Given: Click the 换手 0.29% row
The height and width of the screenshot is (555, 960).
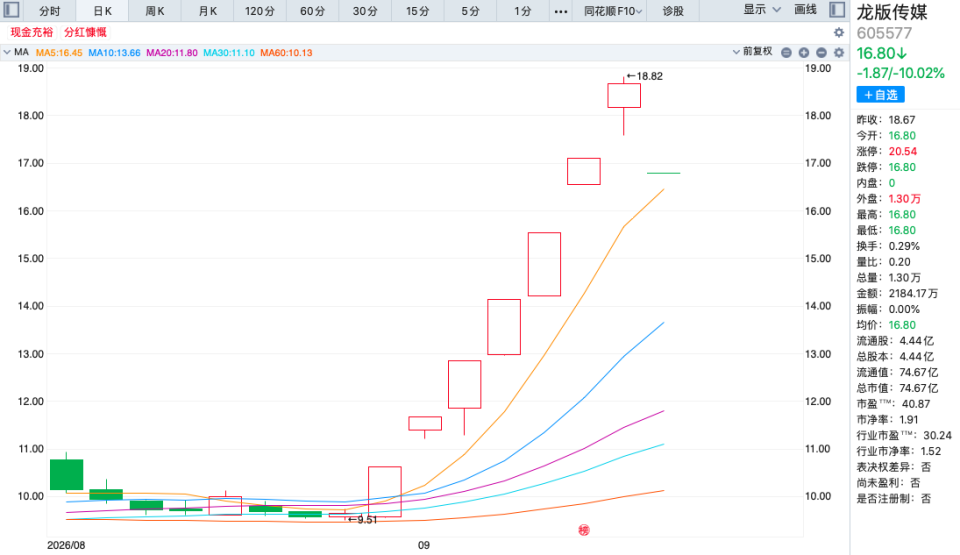Looking at the screenshot, I should [888, 246].
